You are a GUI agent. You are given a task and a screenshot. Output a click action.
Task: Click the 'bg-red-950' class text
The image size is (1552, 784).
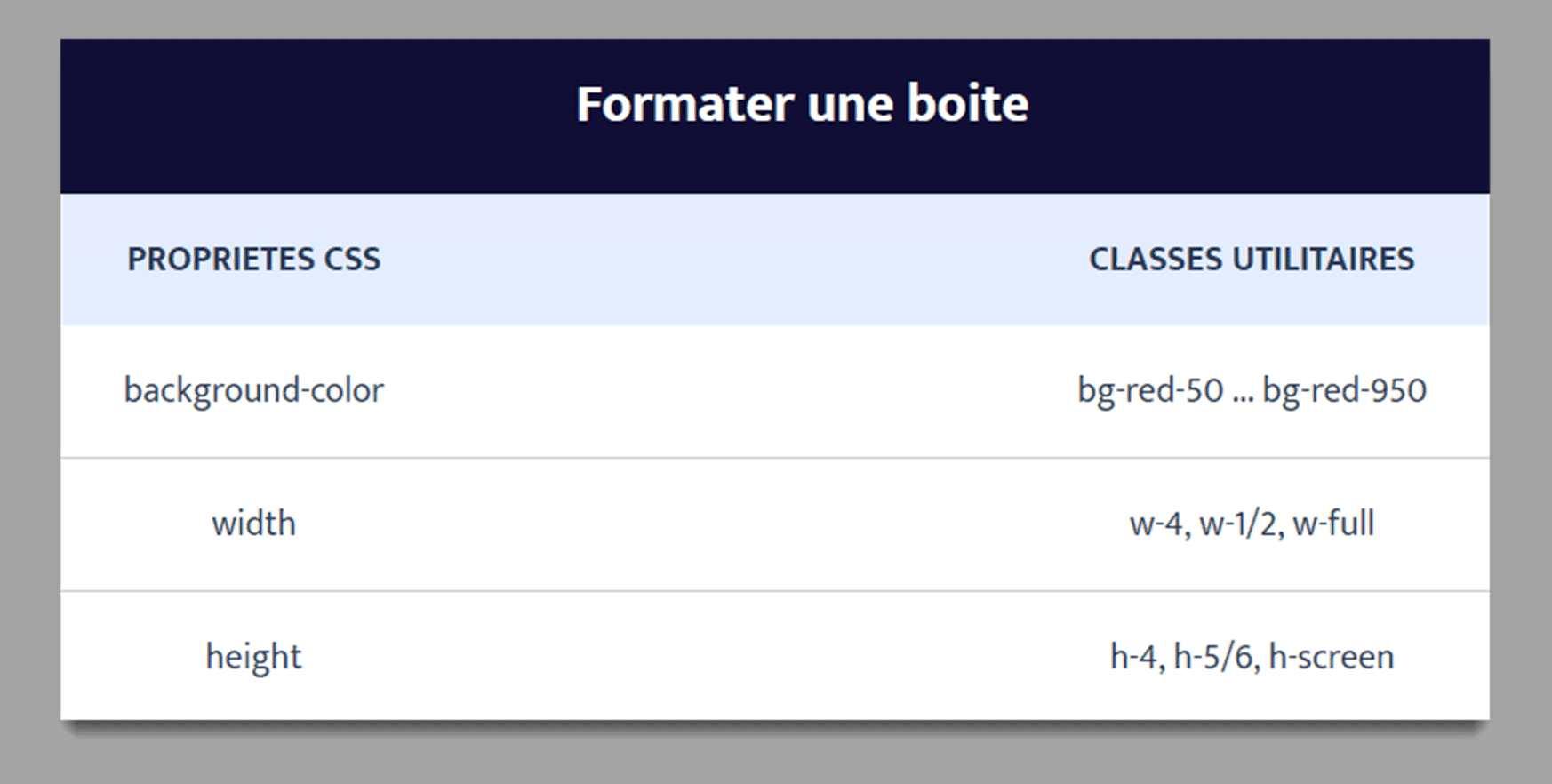pyautogui.click(x=1345, y=390)
